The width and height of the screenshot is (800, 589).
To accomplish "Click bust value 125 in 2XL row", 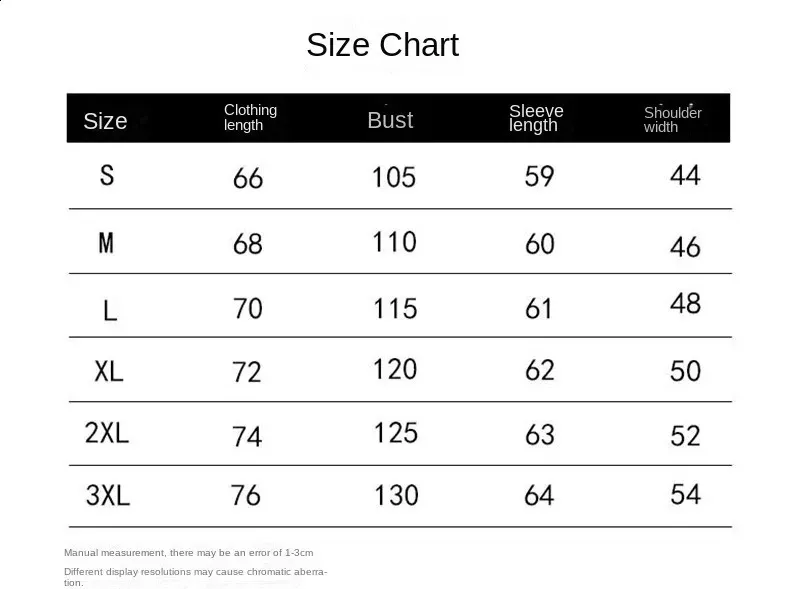I will click(x=395, y=433).
